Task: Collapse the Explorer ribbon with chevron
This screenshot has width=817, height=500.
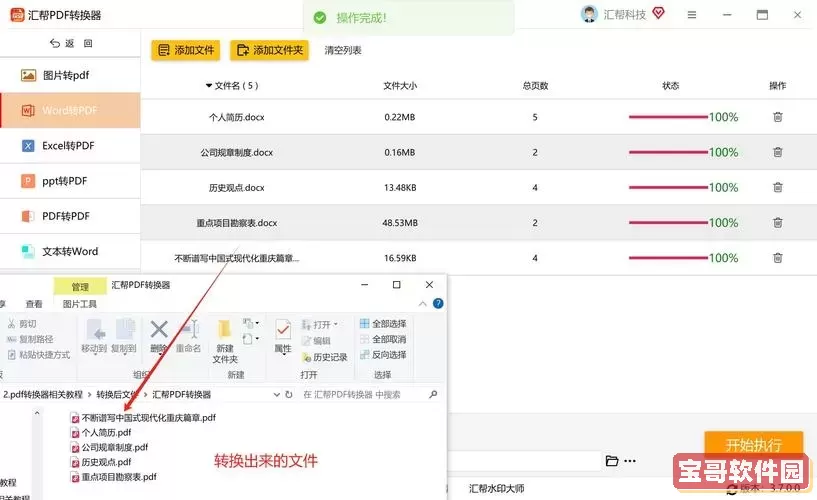Action: (423, 304)
